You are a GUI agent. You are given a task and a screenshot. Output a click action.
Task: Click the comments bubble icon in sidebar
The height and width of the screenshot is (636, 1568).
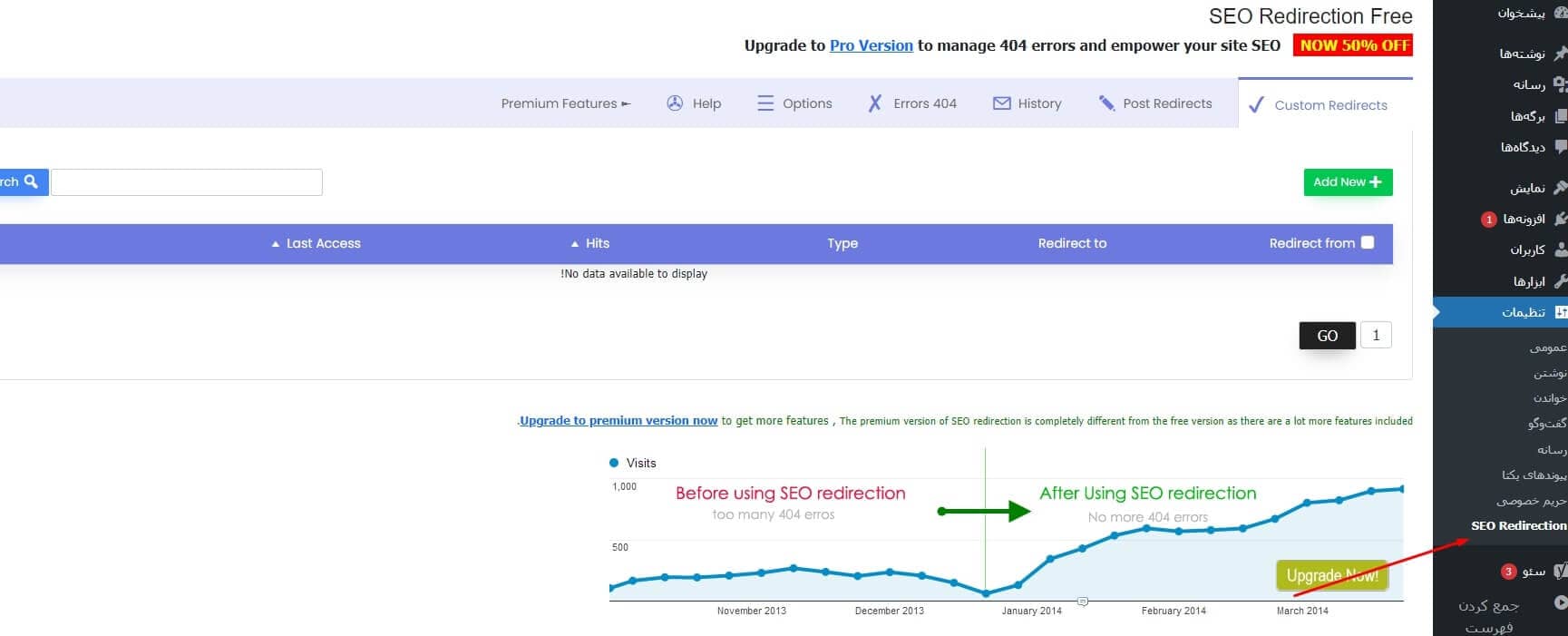point(1560,147)
